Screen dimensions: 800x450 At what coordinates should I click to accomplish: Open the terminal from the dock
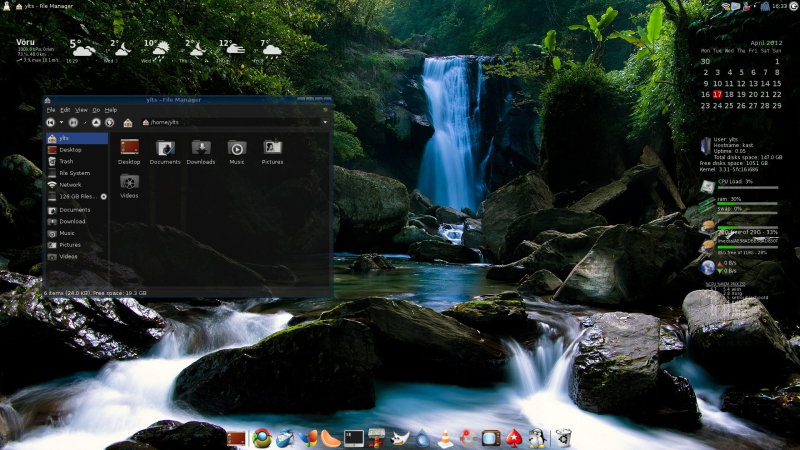tap(354, 438)
